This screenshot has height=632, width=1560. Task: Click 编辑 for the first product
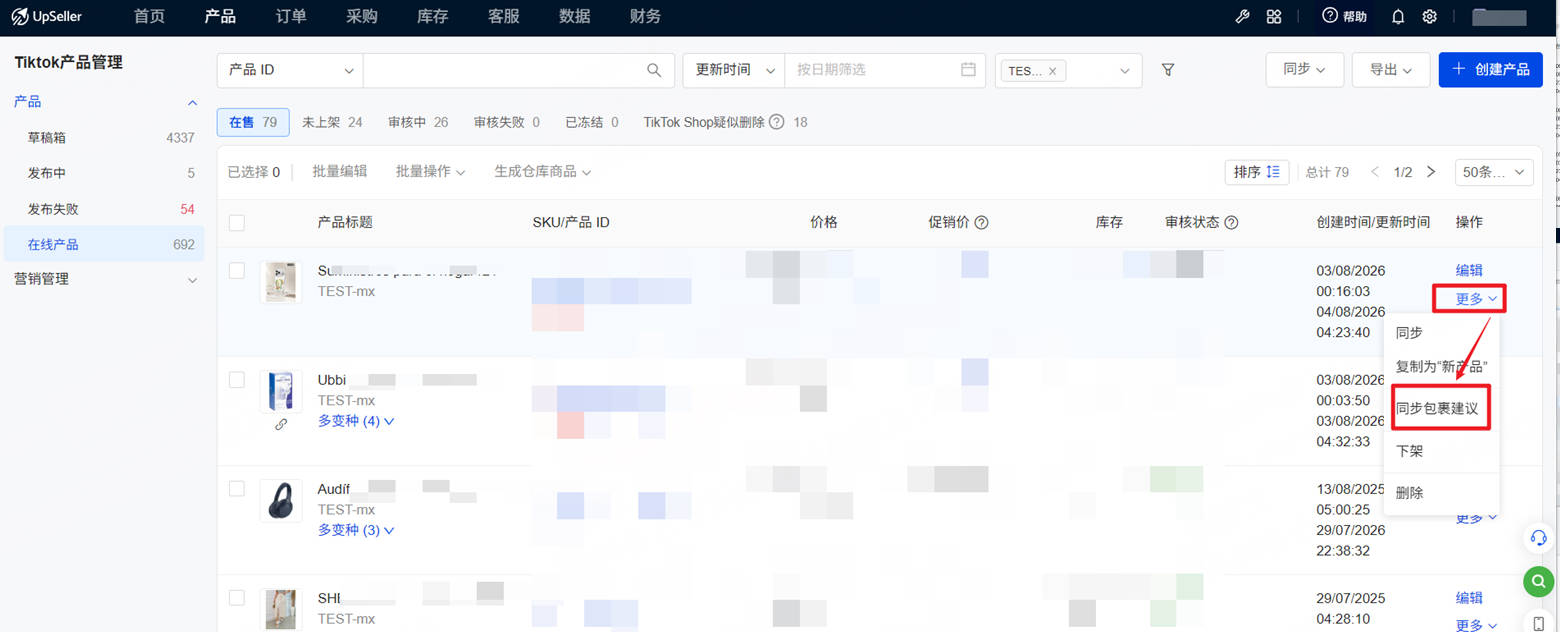pos(1469,270)
